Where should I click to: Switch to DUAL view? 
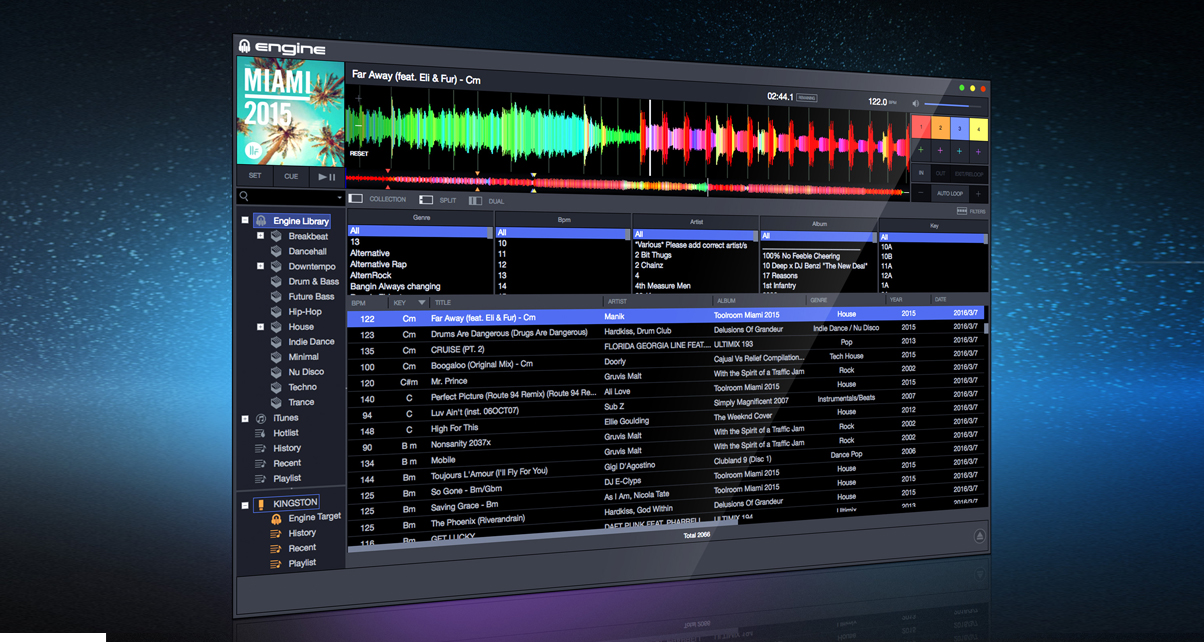(x=487, y=201)
